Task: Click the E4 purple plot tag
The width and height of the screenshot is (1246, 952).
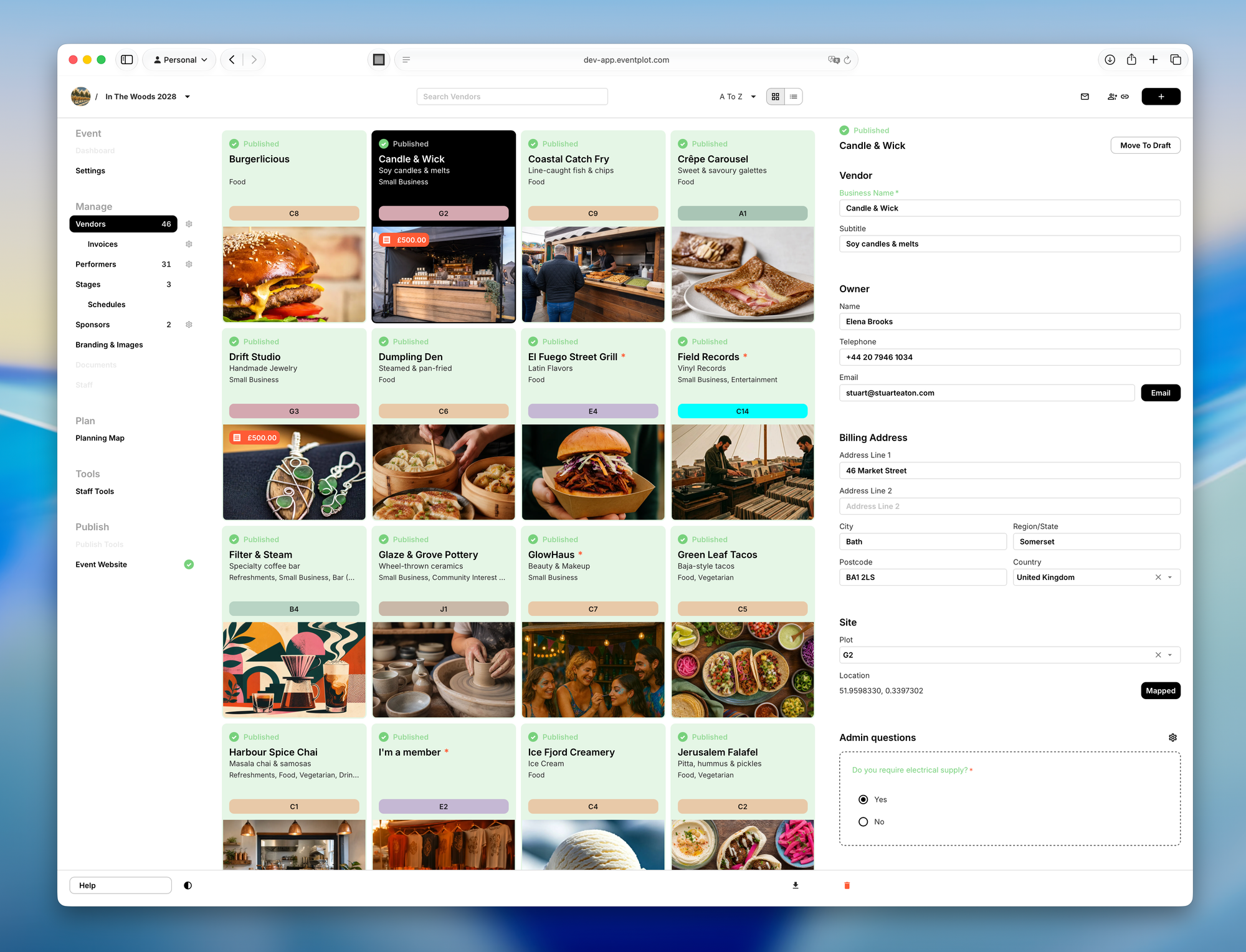Action: [592, 411]
